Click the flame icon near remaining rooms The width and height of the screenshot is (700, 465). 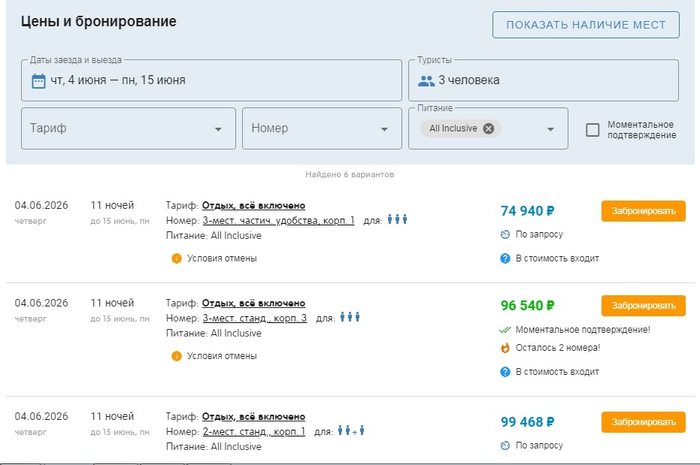point(505,348)
